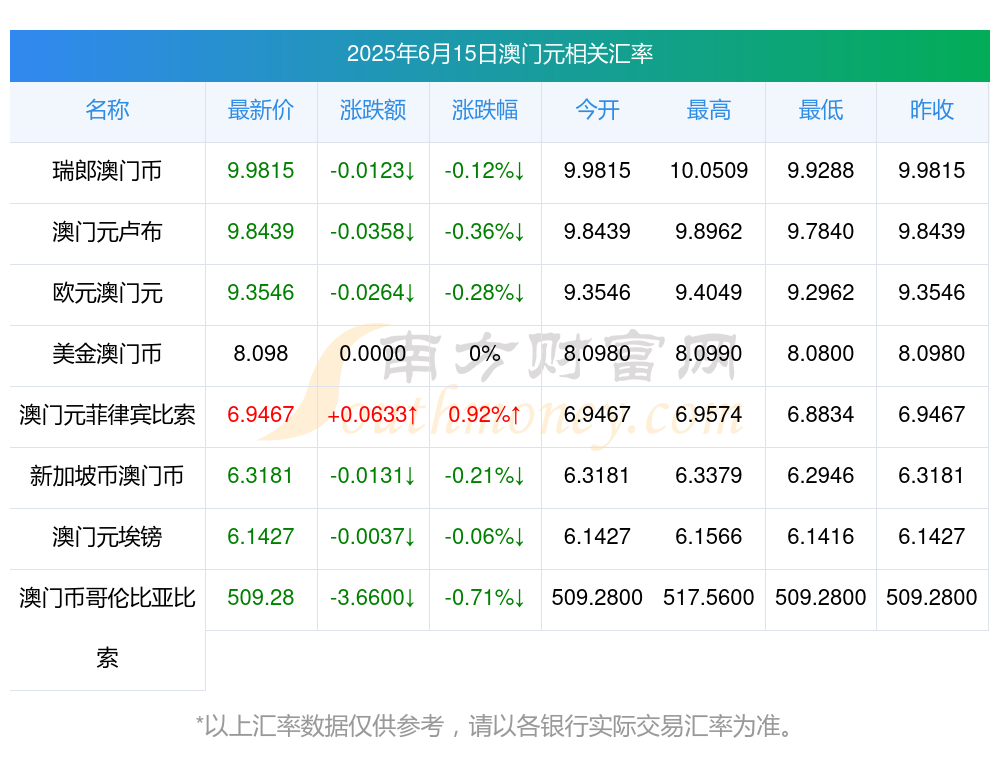Viewport: 1000px width, 757px height.
Task: Click the disclaimer text below the table
Action: pos(494,726)
